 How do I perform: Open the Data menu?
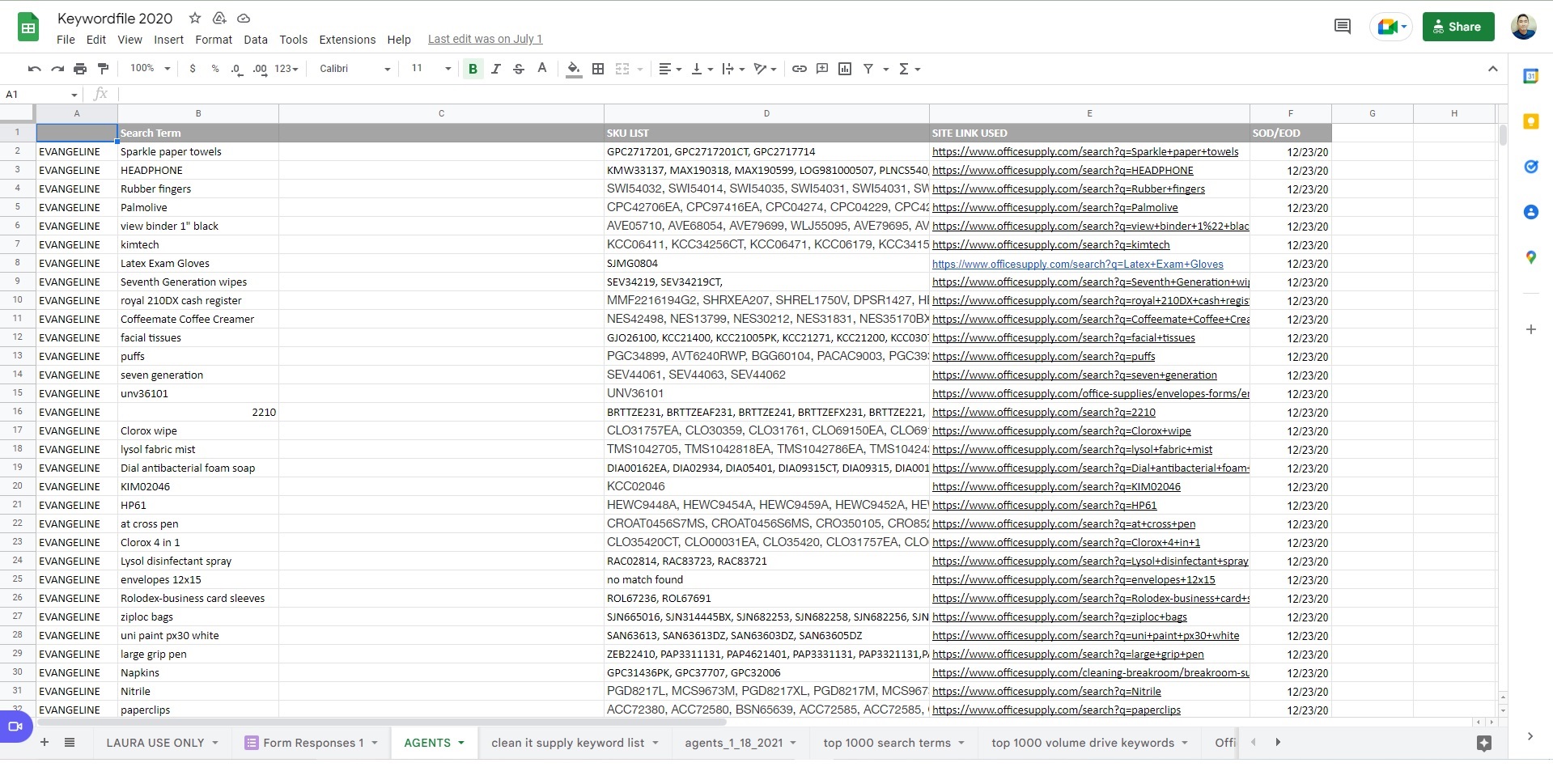(x=256, y=40)
